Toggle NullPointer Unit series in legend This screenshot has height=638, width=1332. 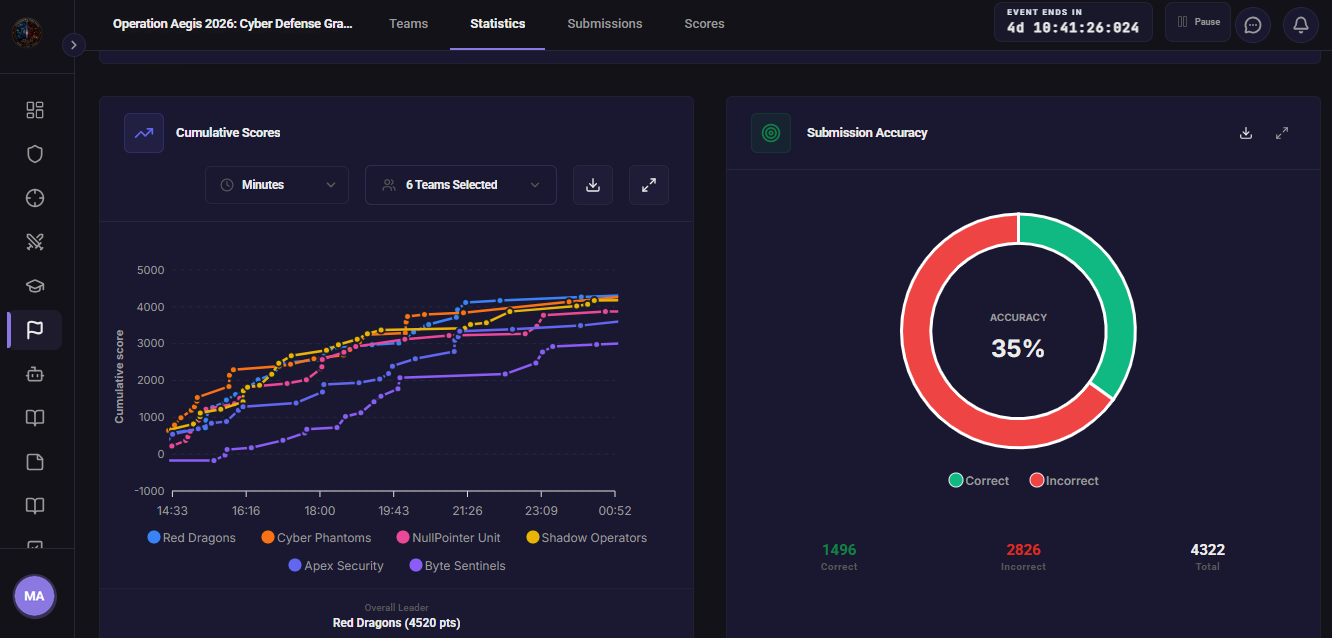click(449, 538)
